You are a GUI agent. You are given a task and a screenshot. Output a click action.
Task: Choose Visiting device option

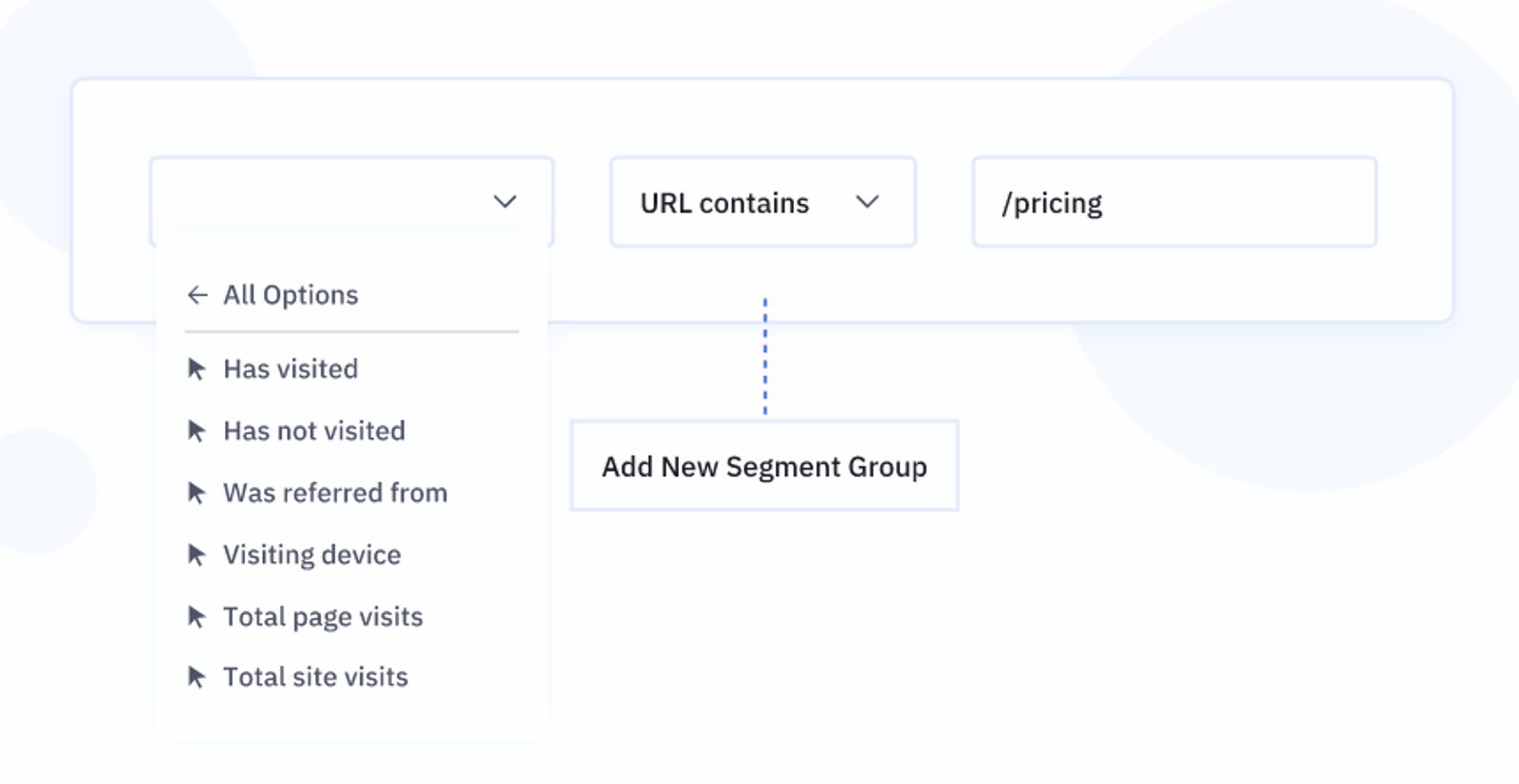310,554
